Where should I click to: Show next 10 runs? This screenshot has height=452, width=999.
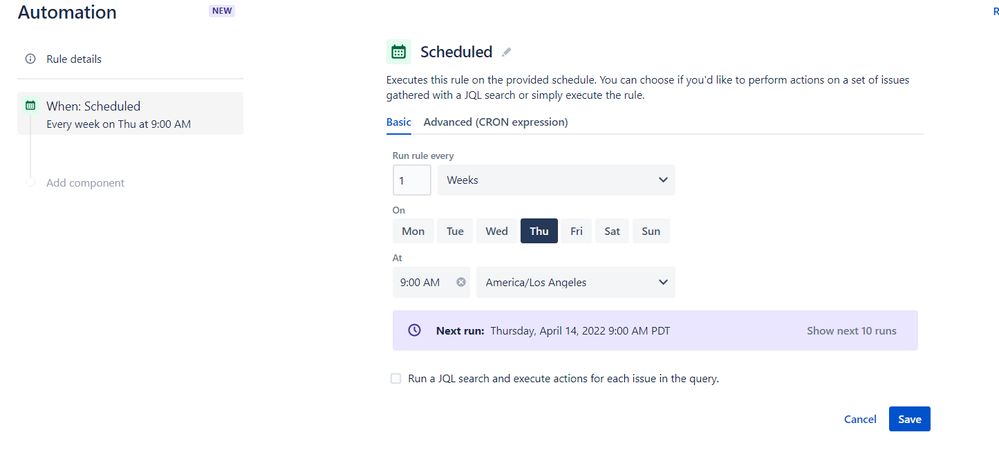pyautogui.click(x=851, y=331)
